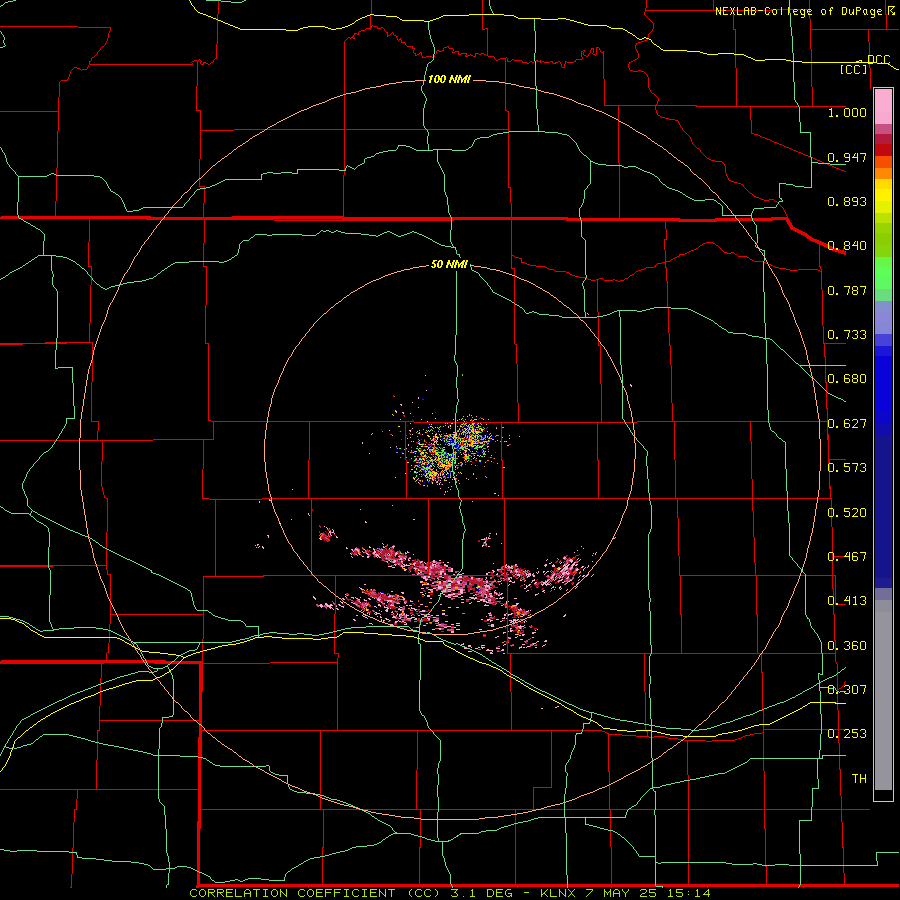
Task: Select the 0.733 scale value
Action: [847, 335]
